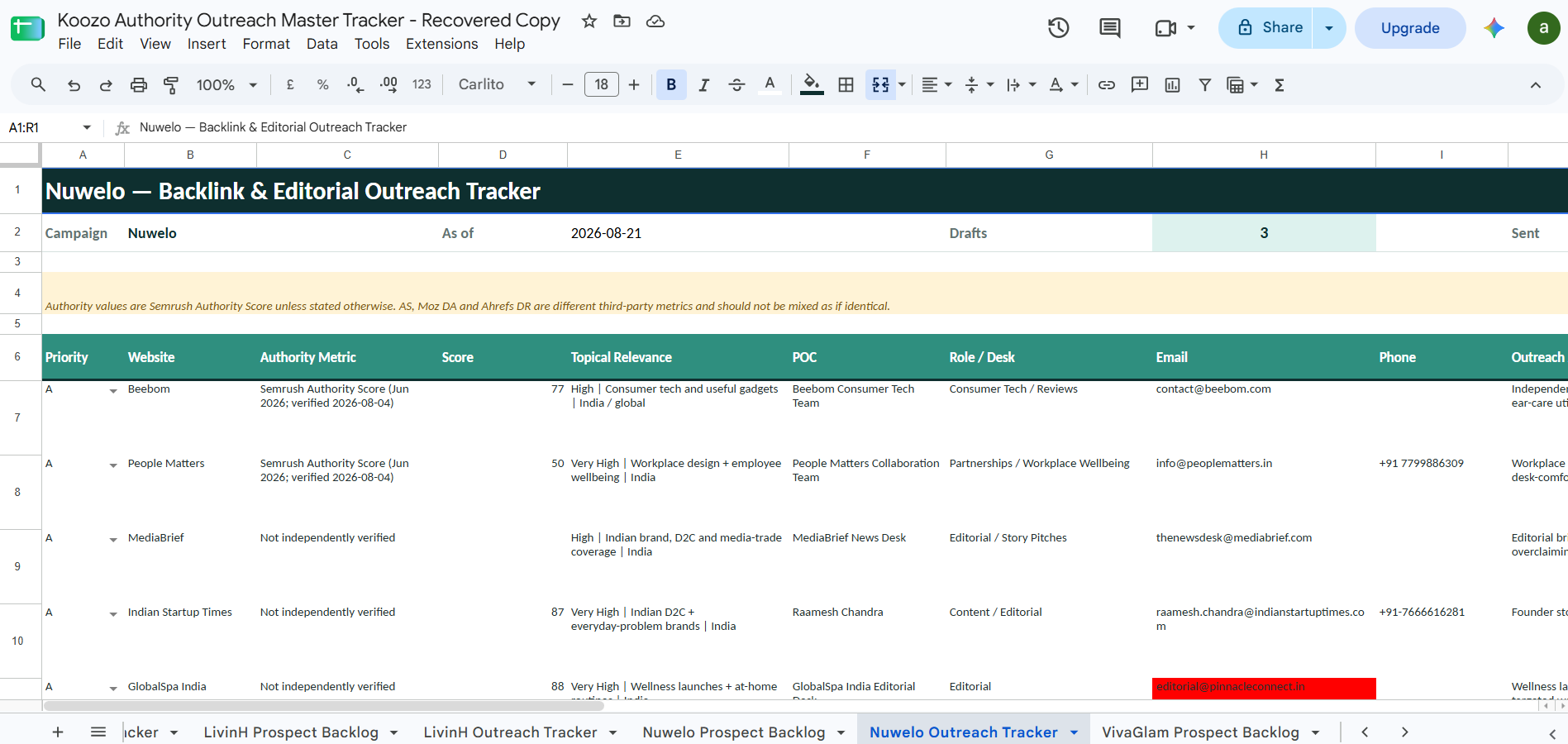
Task: Format selected cells as percent
Action: (x=322, y=84)
